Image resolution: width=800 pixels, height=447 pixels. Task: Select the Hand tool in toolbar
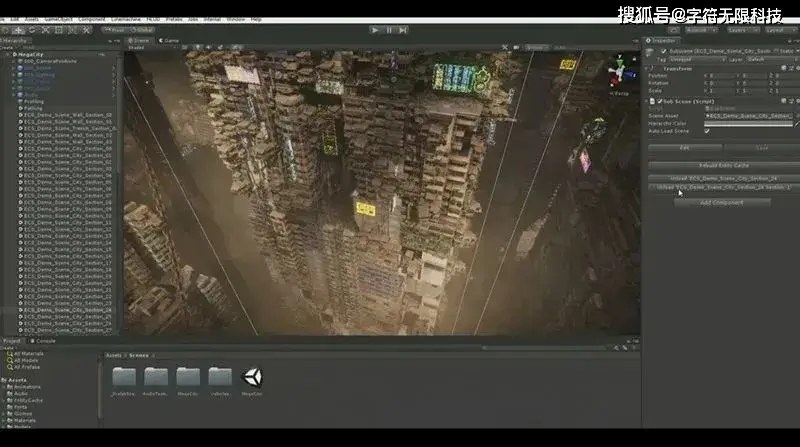click(5, 30)
